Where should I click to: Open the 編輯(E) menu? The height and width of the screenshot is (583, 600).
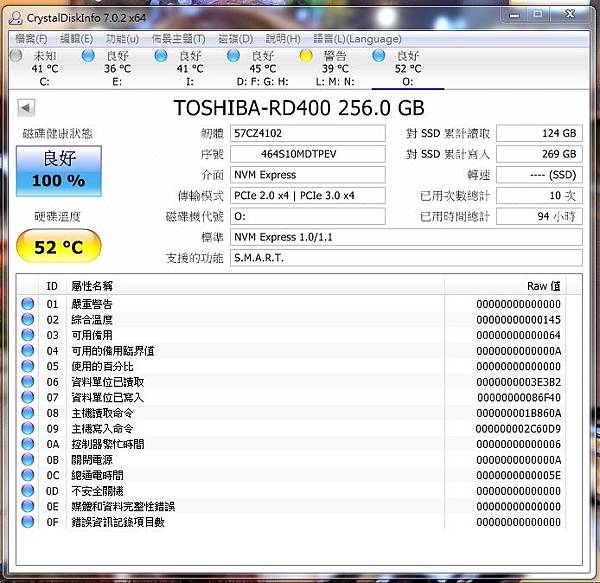pos(77,39)
